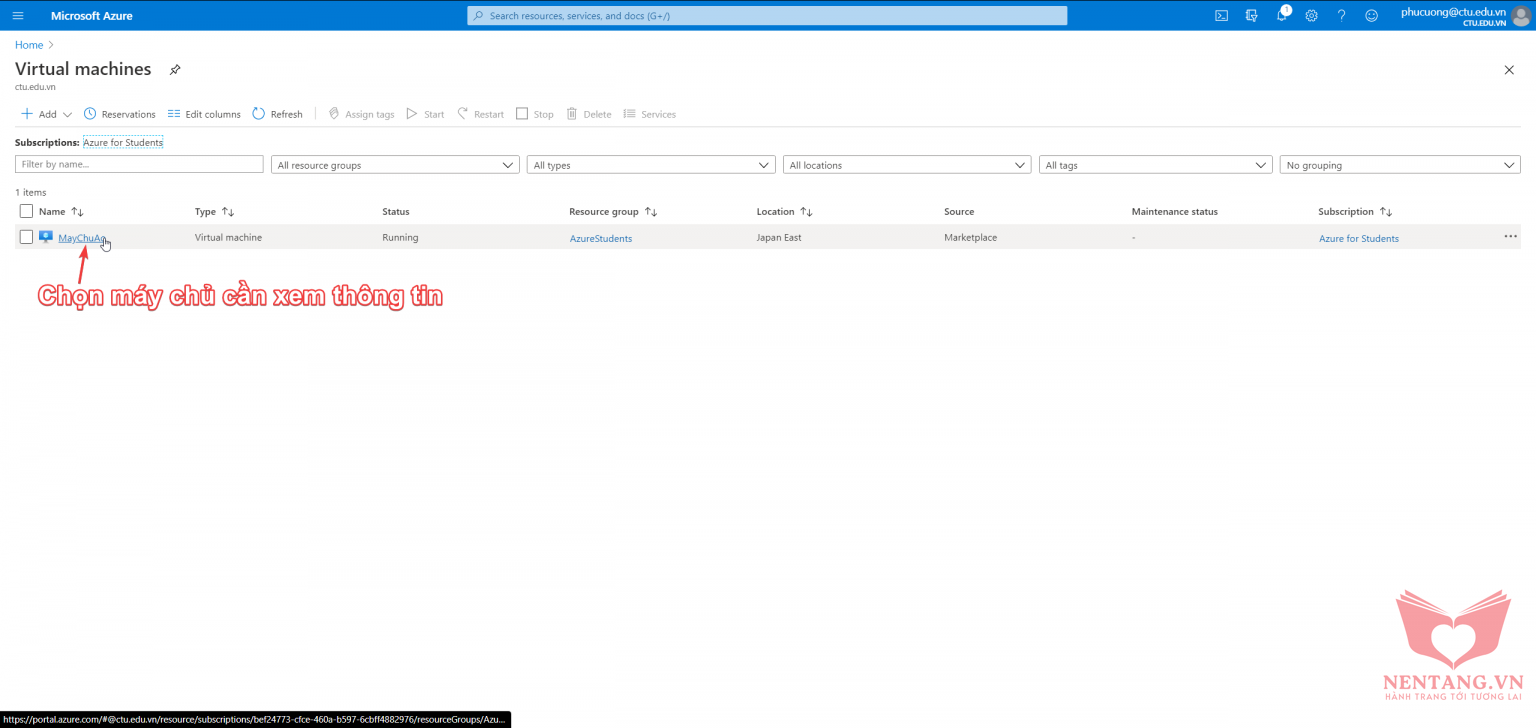Click the Refresh toolbar button

coord(277,114)
